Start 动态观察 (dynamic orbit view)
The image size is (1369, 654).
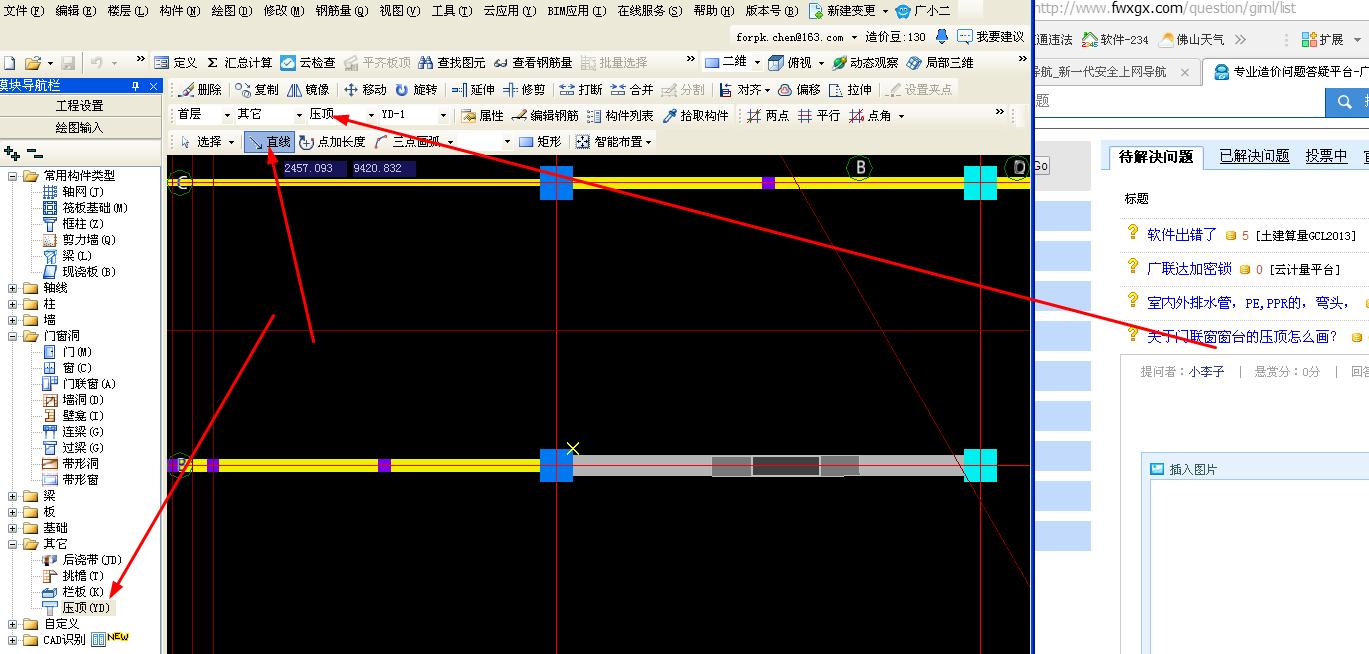click(865, 62)
